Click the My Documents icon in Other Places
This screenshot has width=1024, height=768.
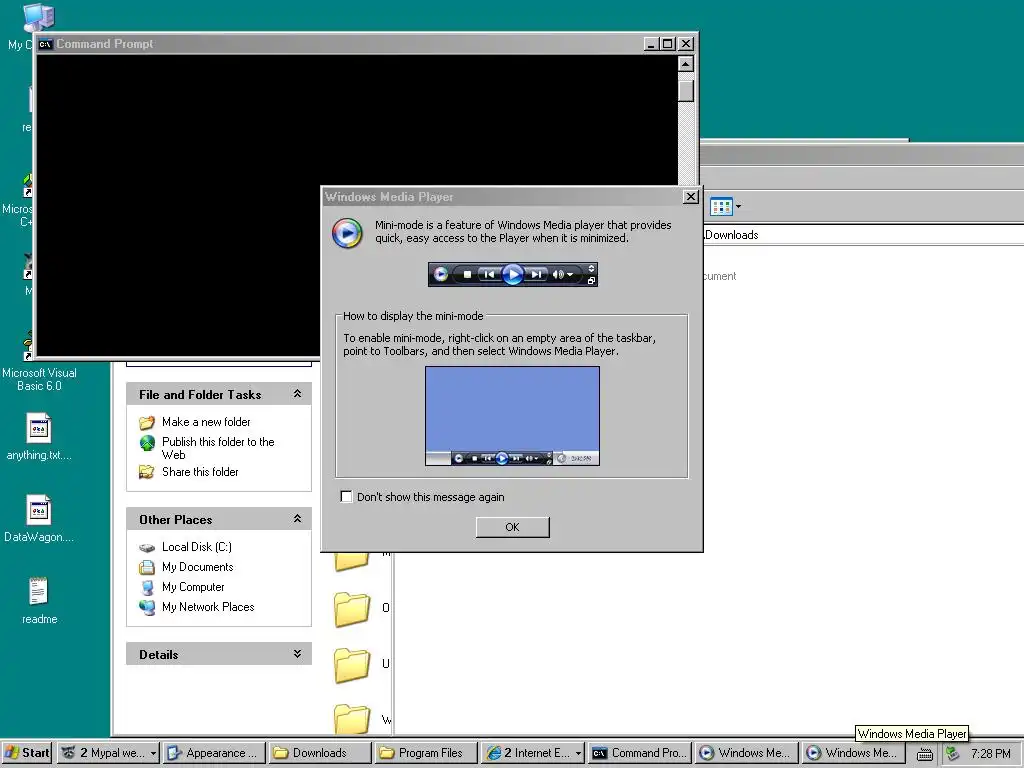(x=147, y=567)
